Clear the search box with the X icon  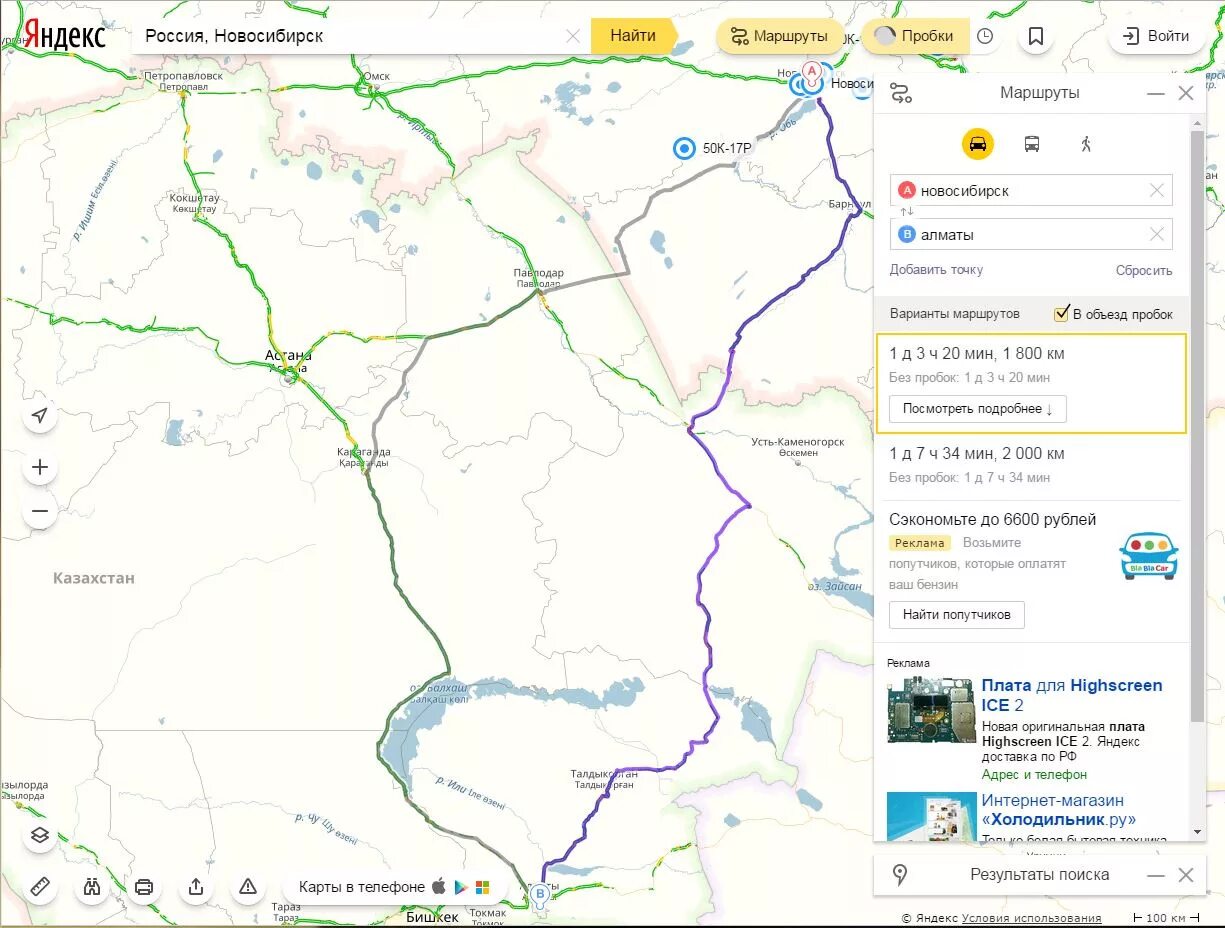(573, 36)
